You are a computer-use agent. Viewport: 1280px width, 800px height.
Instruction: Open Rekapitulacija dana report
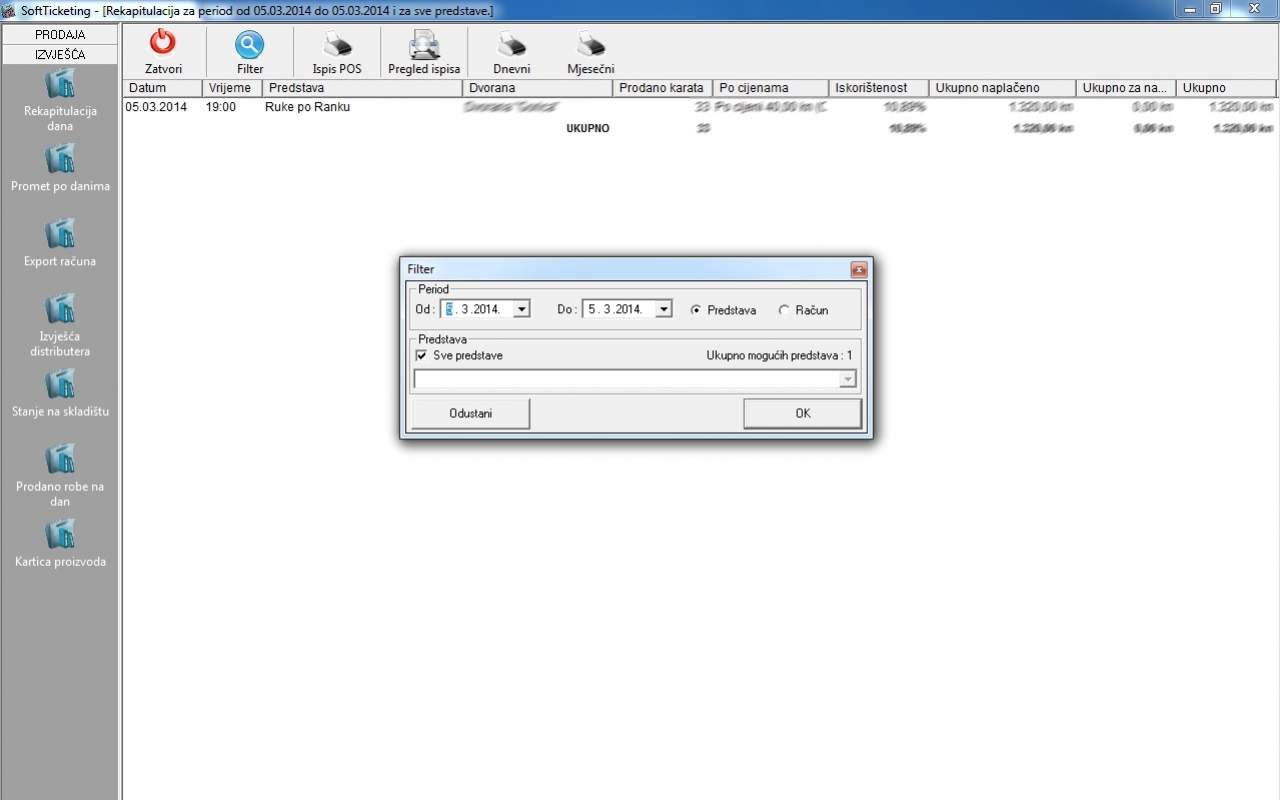tap(60, 85)
